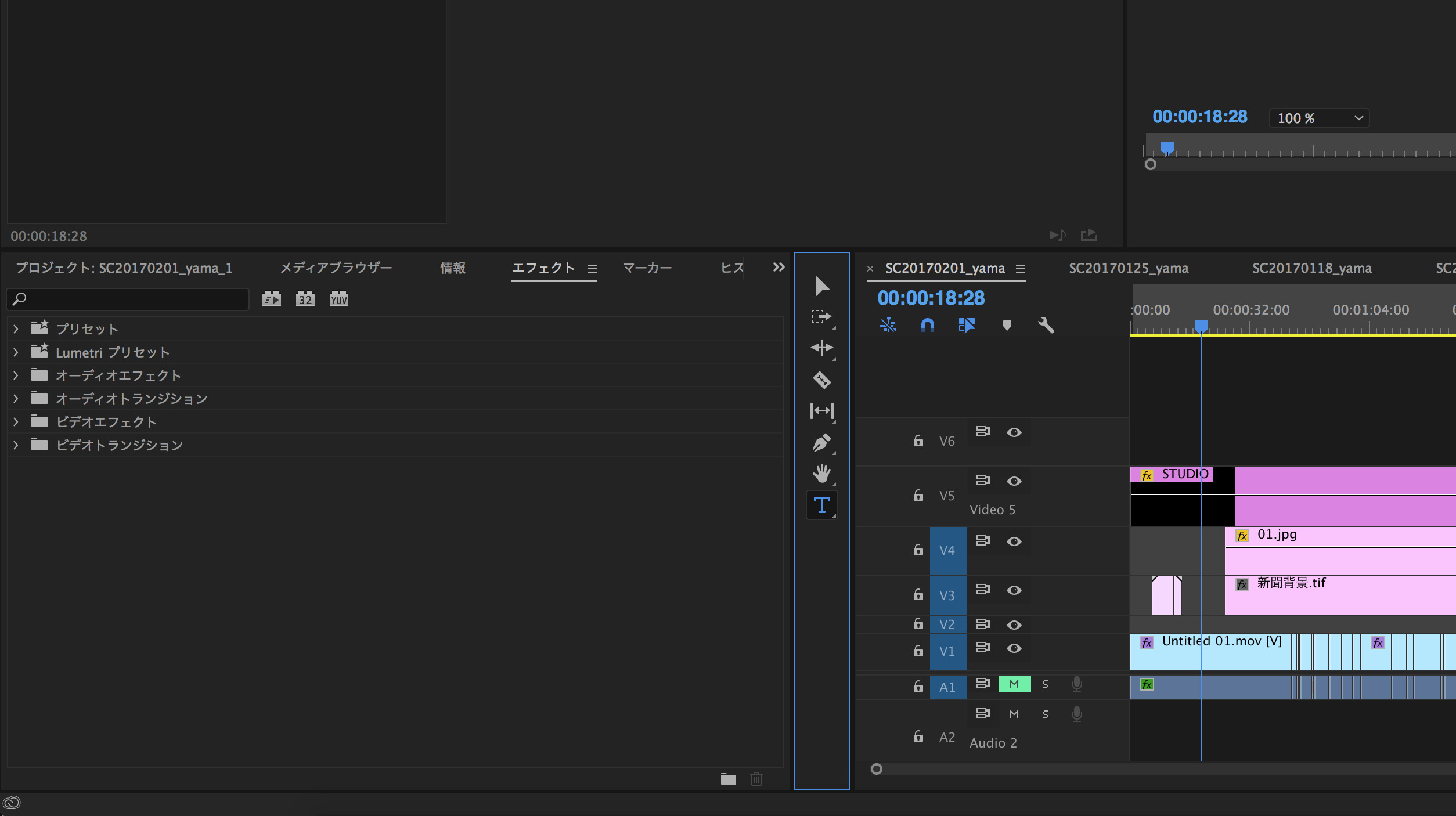Viewport: 1456px width, 816px height.
Task: Toggle sync lock for track V1
Action: click(x=983, y=647)
